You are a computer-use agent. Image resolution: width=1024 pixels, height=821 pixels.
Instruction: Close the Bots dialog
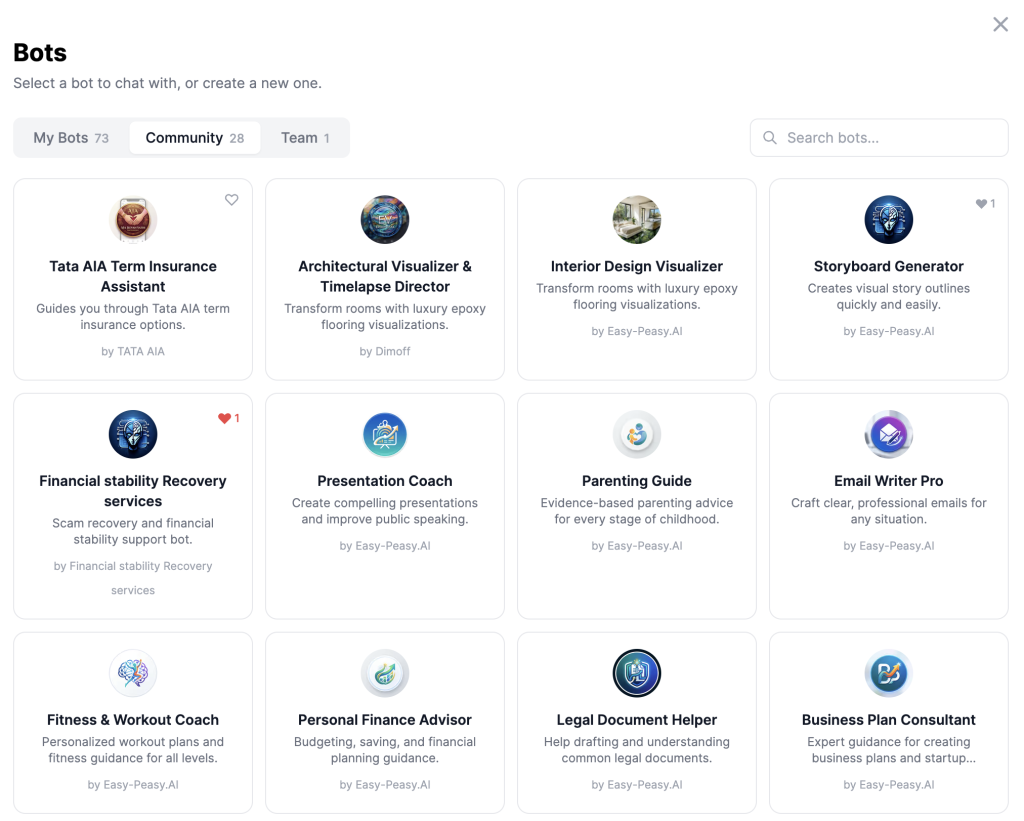point(1000,25)
